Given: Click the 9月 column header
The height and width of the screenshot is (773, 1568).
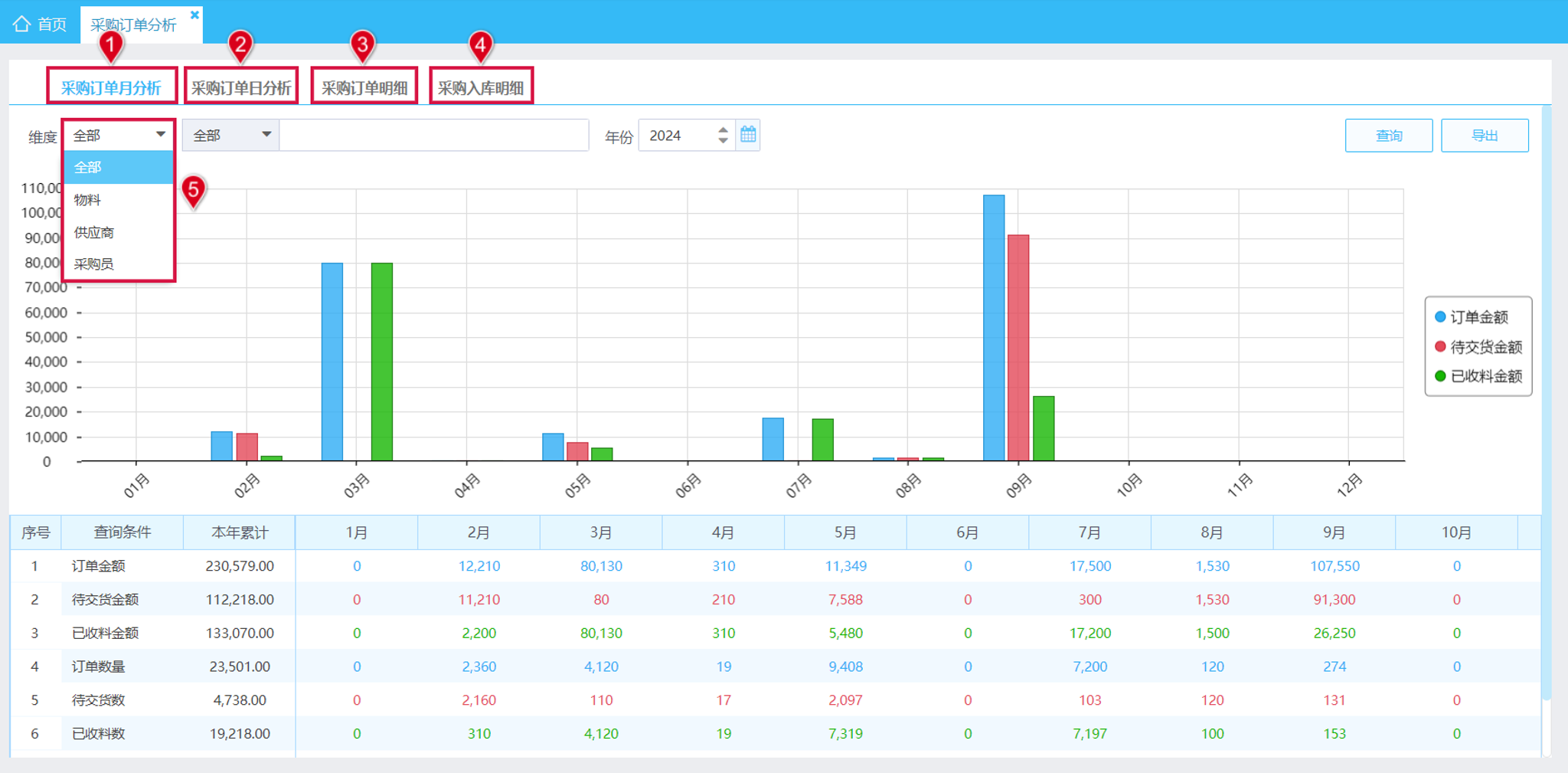Looking at the screenshot, I should pyautogui.click(x=1334, y=532).
